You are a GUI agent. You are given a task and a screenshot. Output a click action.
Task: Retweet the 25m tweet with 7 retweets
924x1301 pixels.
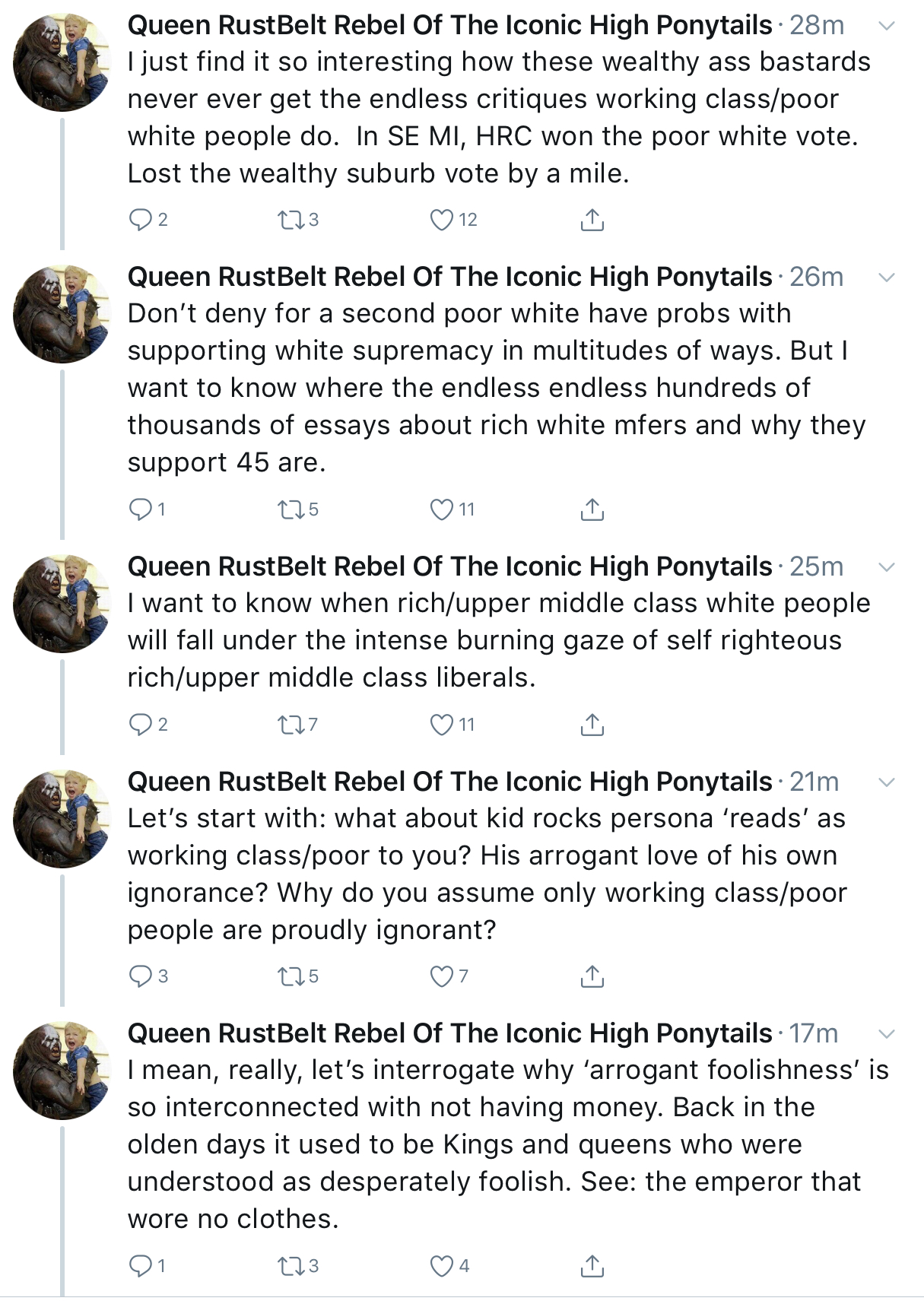click(x=290, y=725)
